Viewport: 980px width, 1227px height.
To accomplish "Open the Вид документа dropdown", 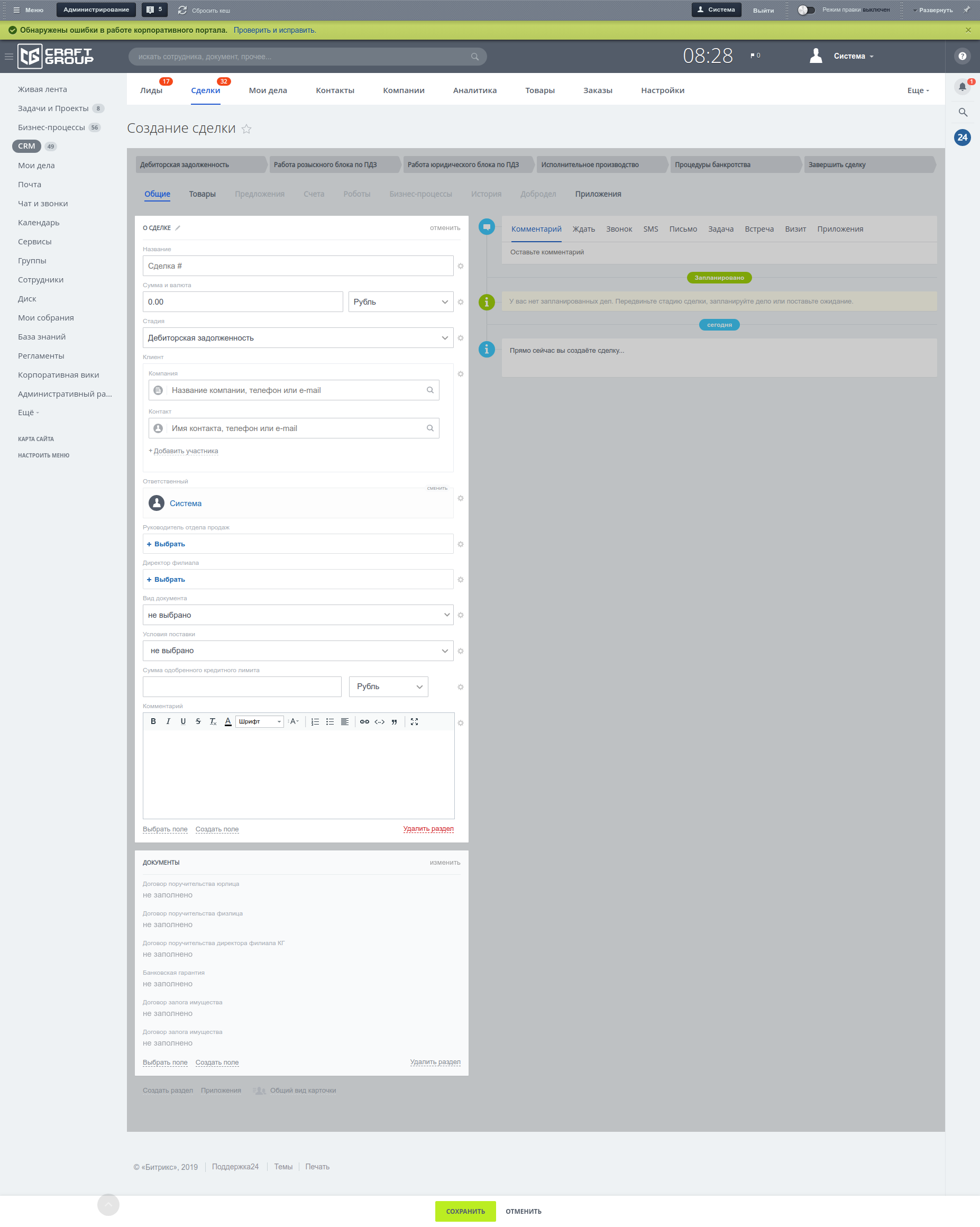I will click(298, 615).
